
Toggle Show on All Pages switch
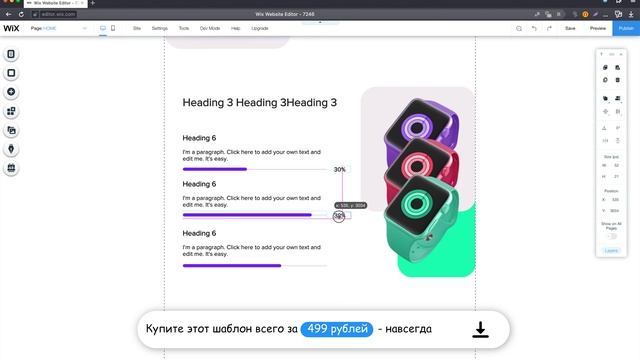pyautogui.click(x=611, y=236)
